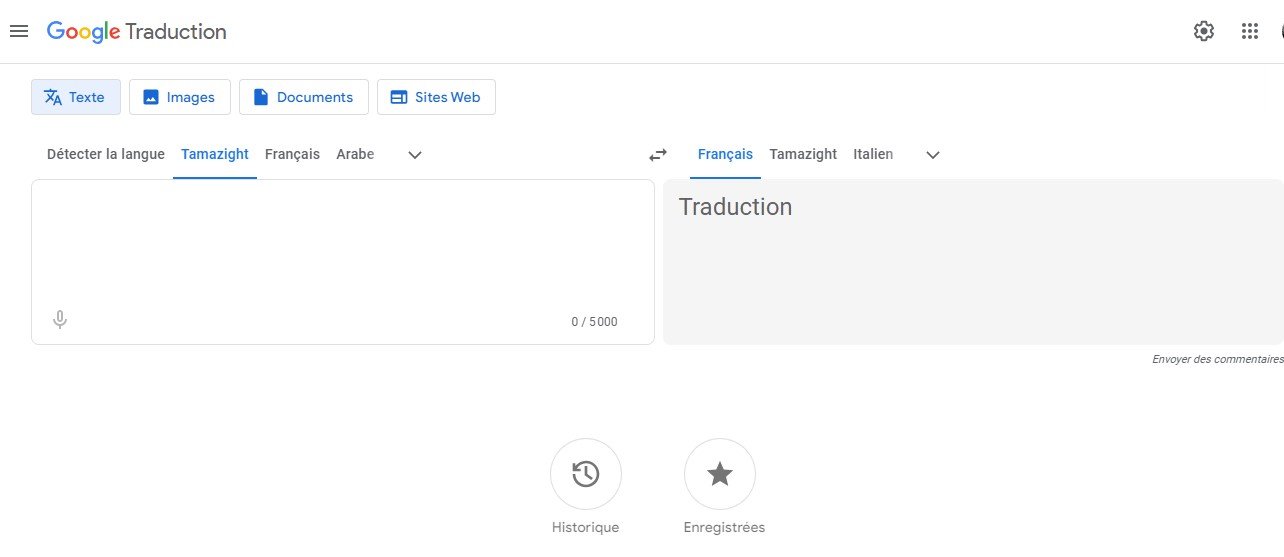Click Envoyer des commentaires link
The width and height of the screenshot is (1284, 557).
(1217, 359)
